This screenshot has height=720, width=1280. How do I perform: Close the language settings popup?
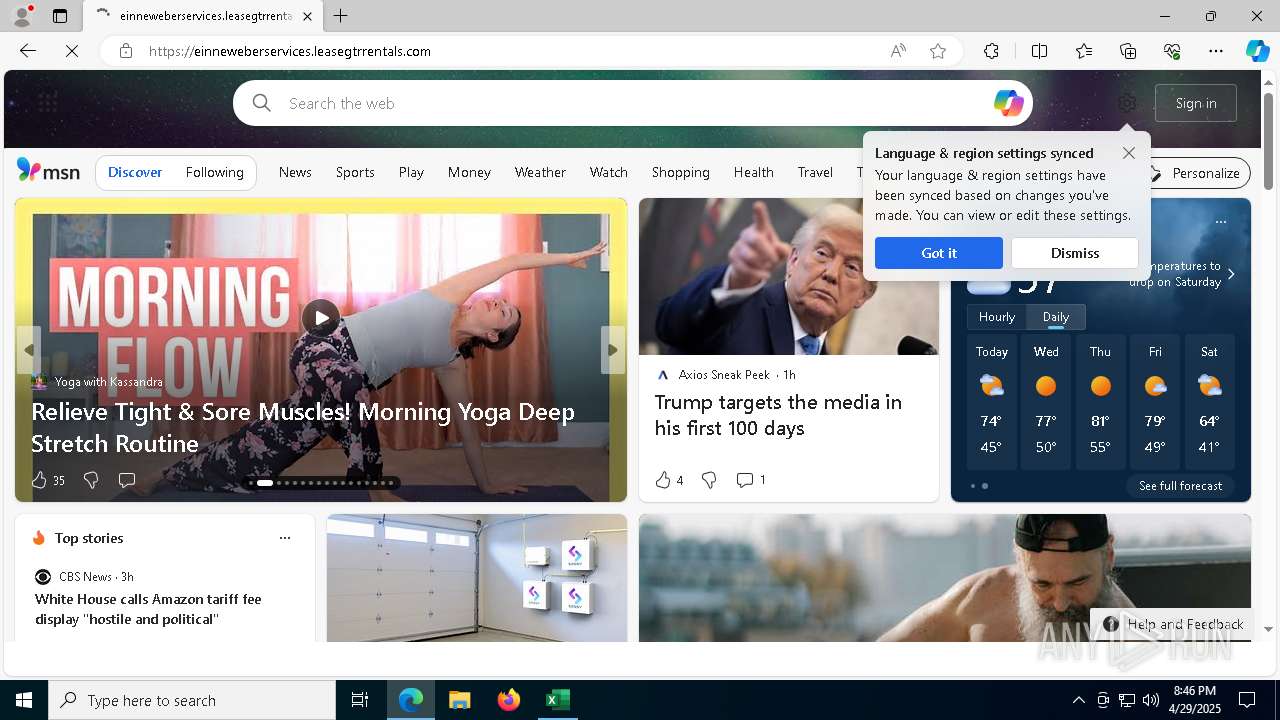(1128, 153)
